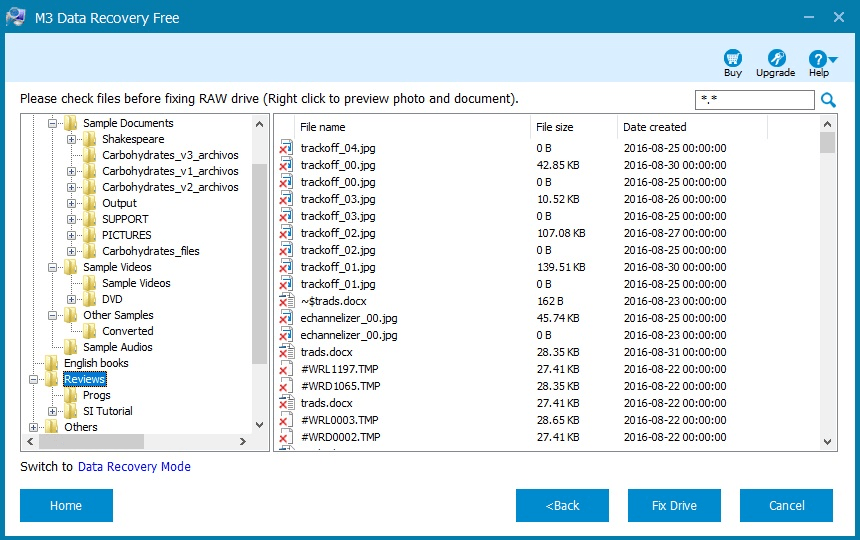Click the #WRD1065.TMP file icon
The image size is (860, 540).
tap(286, 386)
